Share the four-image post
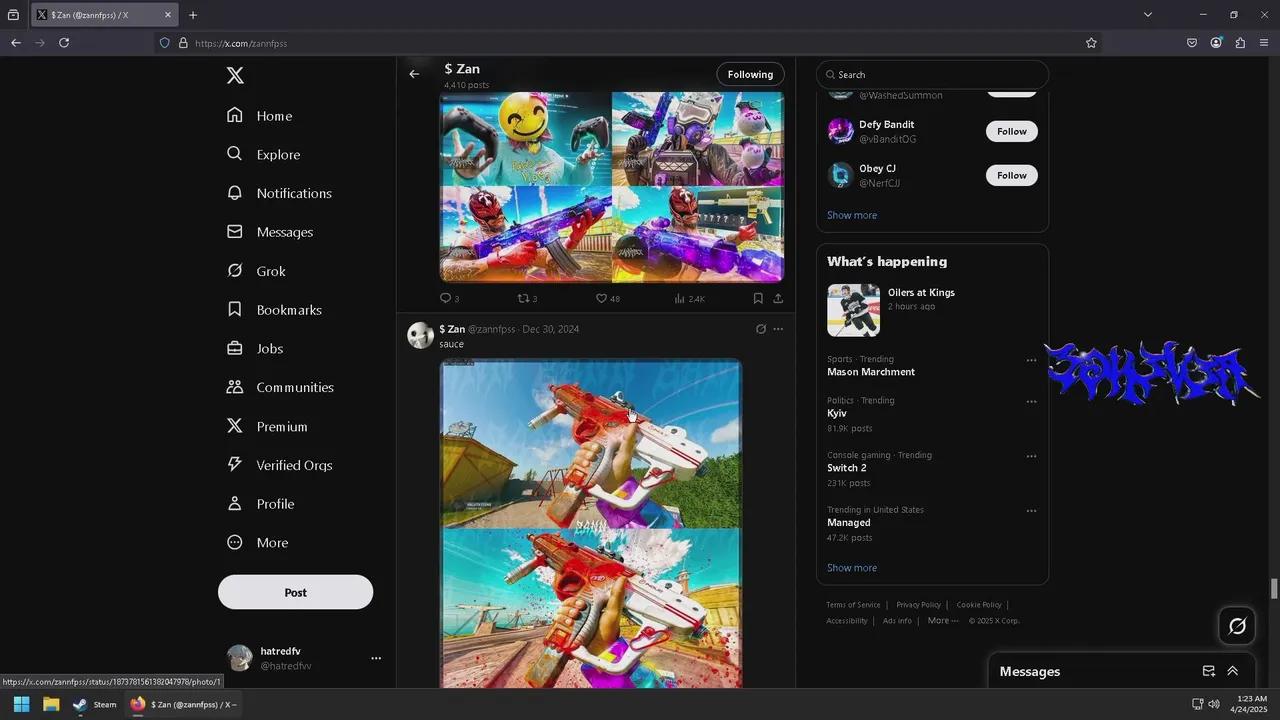Image resolution: width=1280 pixels, height=720 pixels. click(x=778, y=298)
